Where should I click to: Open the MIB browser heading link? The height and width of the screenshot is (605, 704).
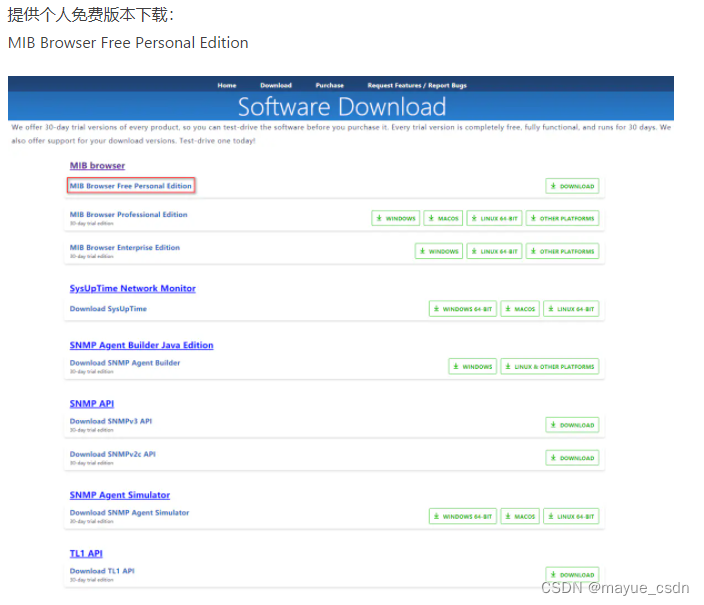tap(97, 165)
